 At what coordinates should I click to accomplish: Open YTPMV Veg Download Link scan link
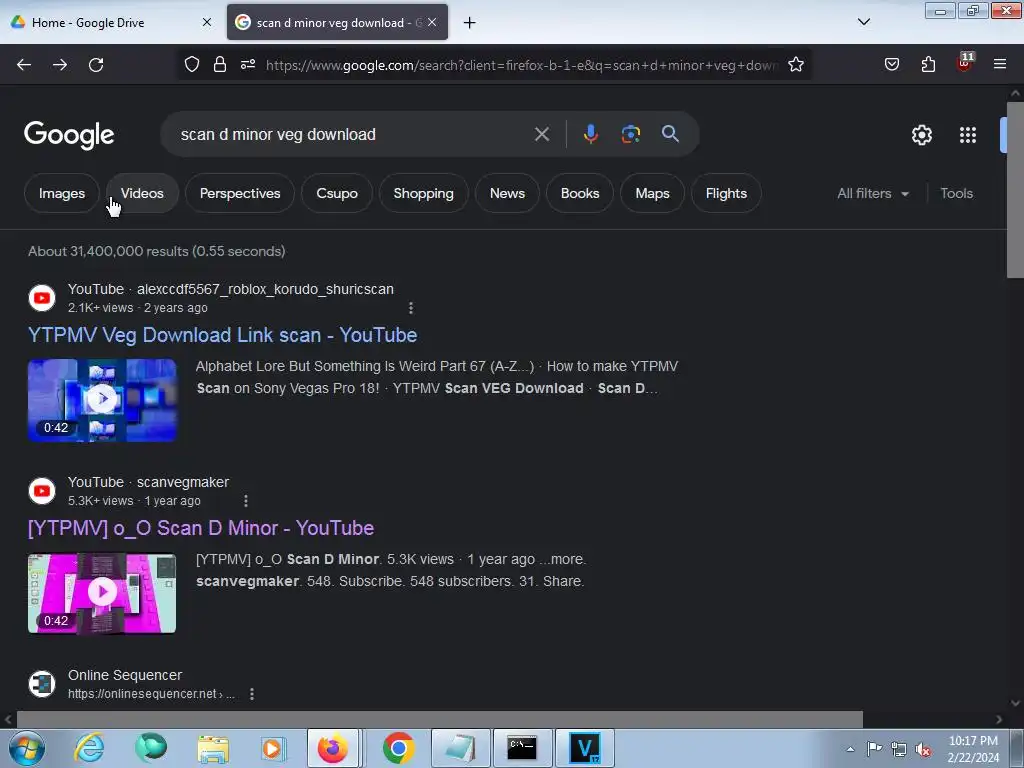pyautogui.click(x=222, y=335)
